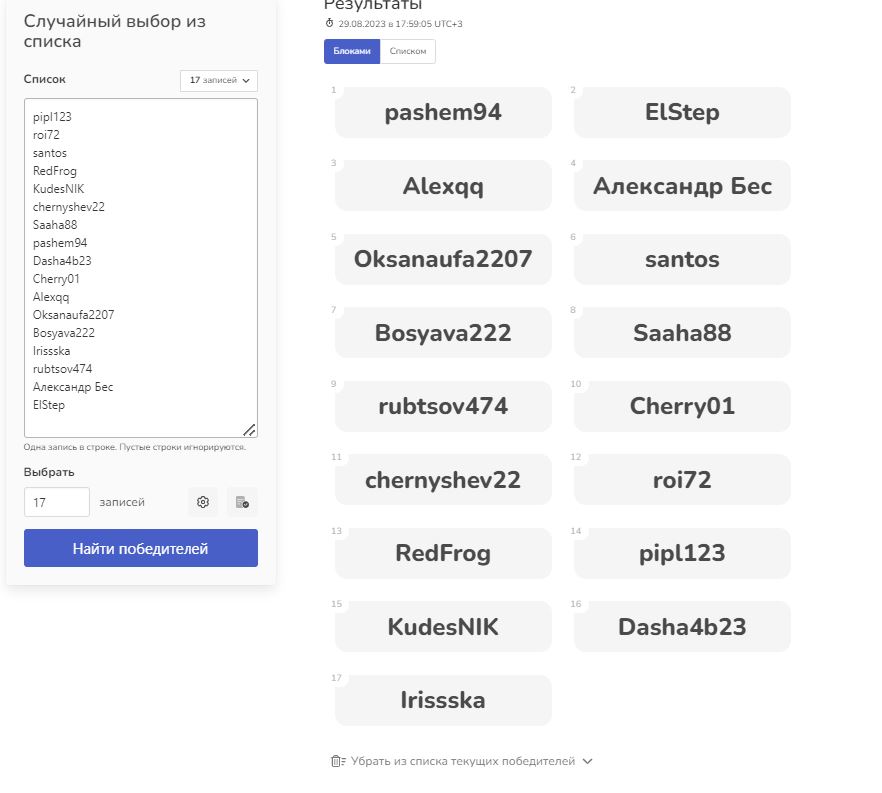Click the stopwatch icon next to date
The height and width of the screenshot is (793, 882).
330,23
